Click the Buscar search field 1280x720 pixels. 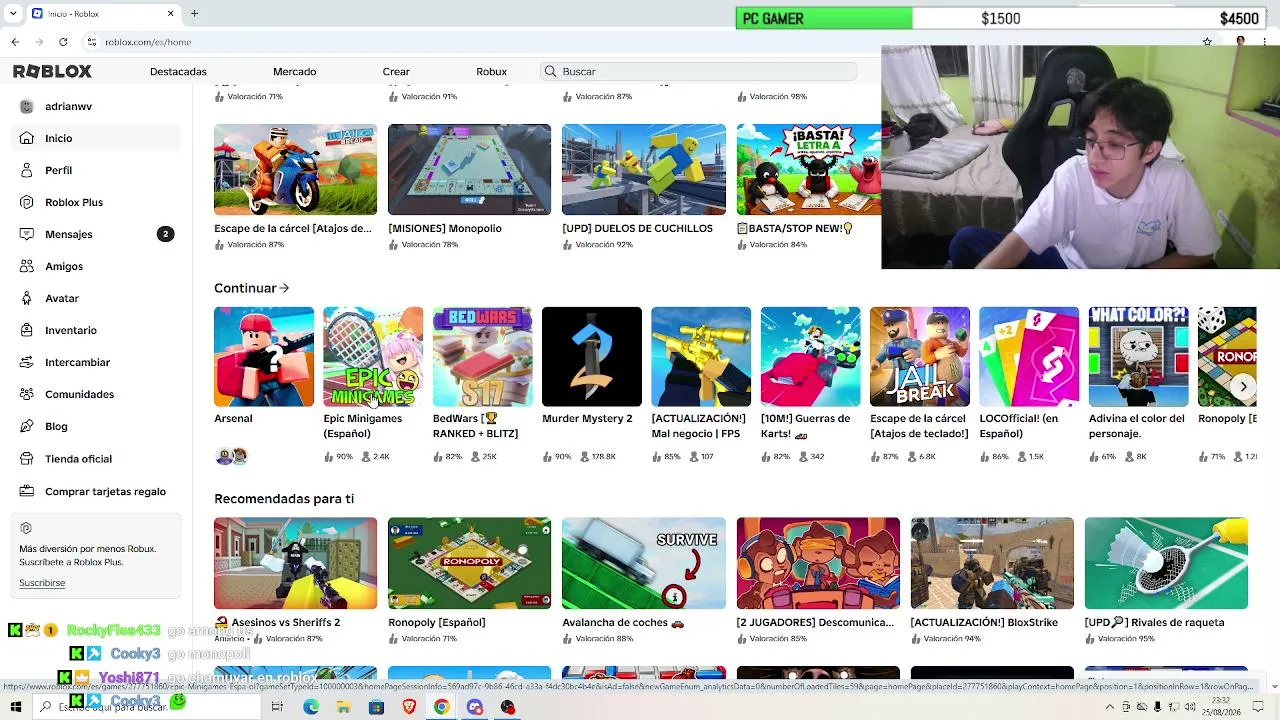click(699, 72)
